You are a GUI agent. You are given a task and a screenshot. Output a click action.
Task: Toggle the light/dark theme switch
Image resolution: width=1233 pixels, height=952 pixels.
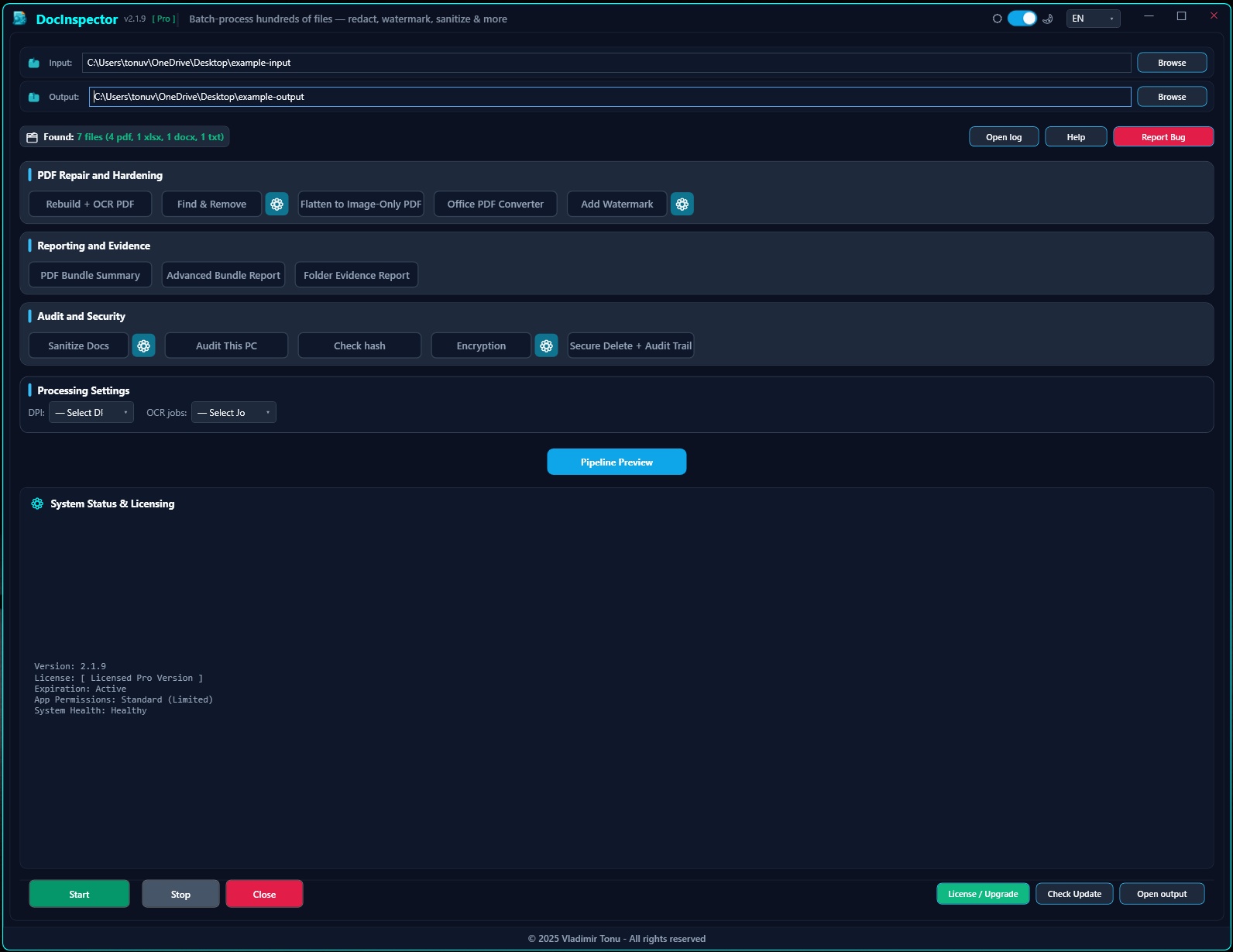point(1022,19)
